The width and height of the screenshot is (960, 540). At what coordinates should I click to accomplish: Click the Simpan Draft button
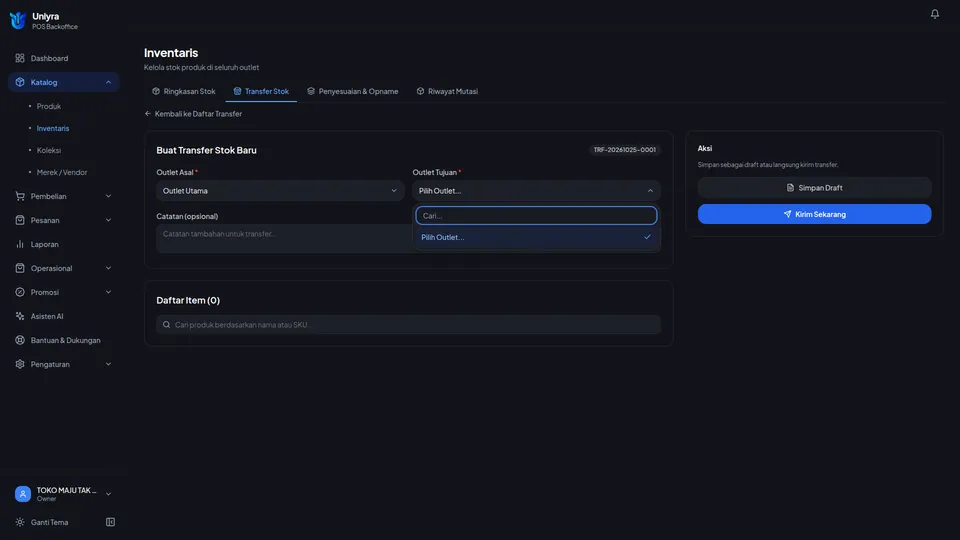pos(814,187)
